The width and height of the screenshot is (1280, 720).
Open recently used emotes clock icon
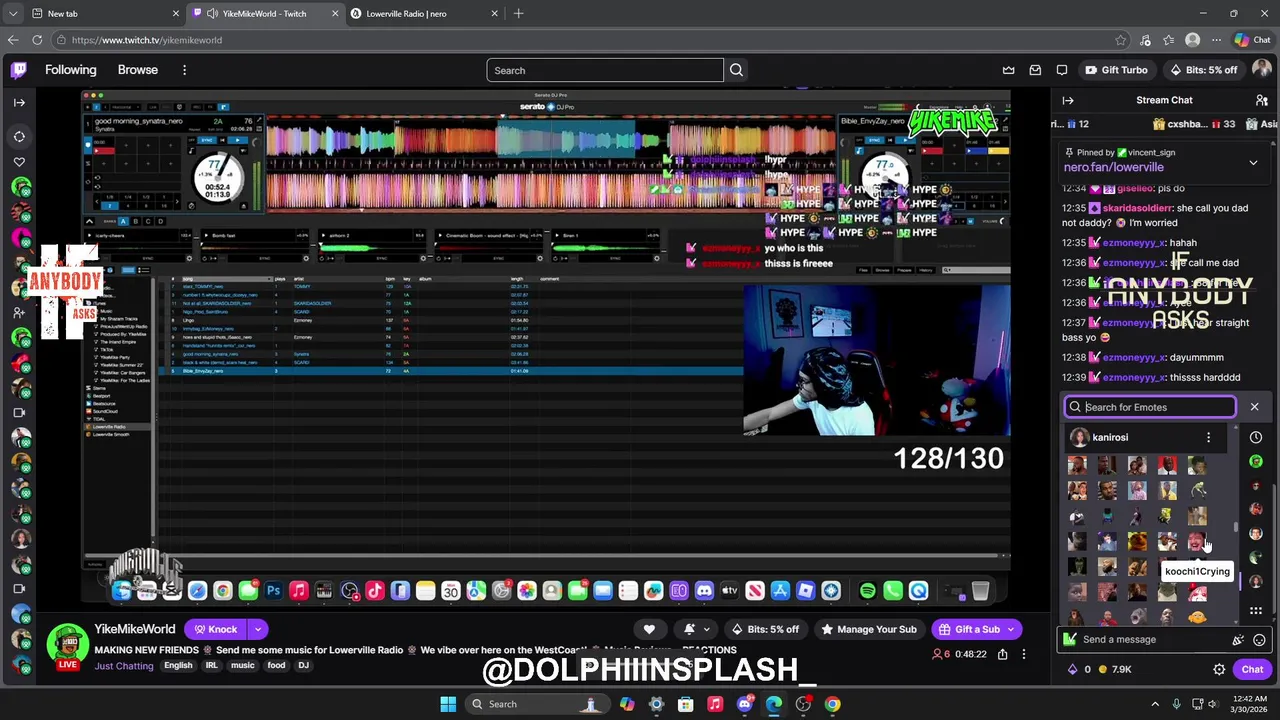tap(1256, 437)
